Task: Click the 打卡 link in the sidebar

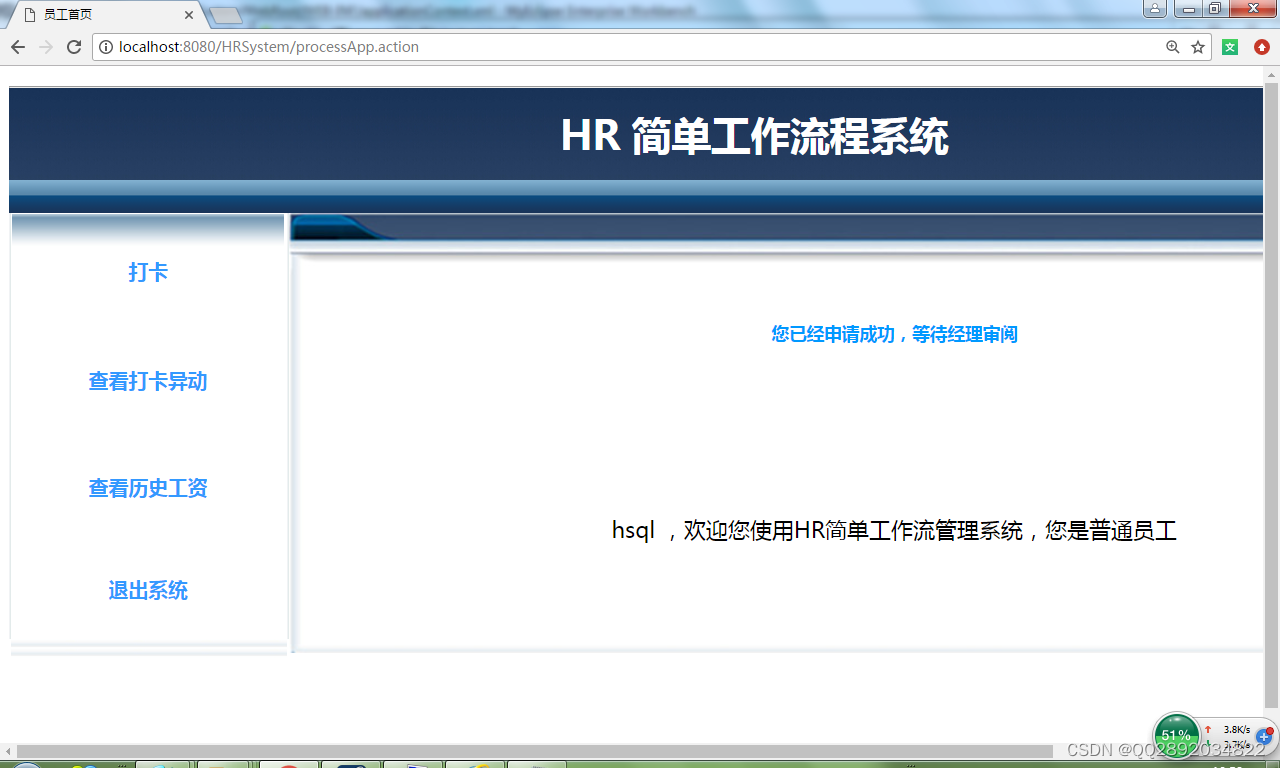Action: [x=148, y=272]
